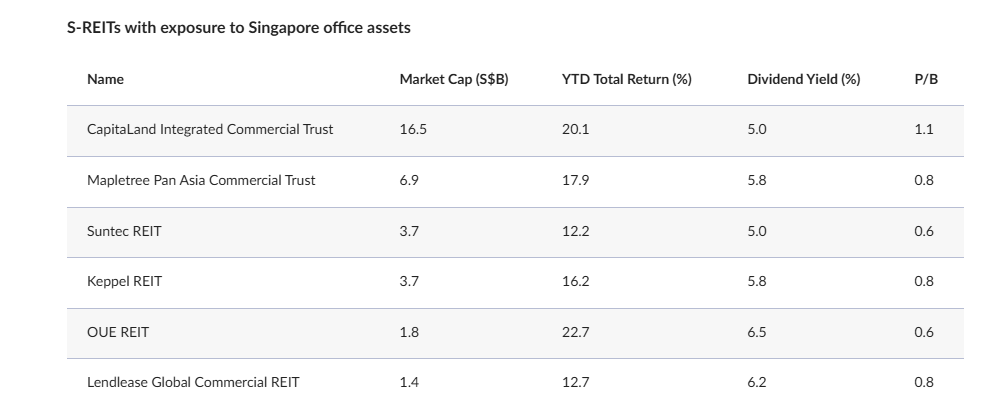
Task: Click the OUE REIT name
Action: coord(118,332)
